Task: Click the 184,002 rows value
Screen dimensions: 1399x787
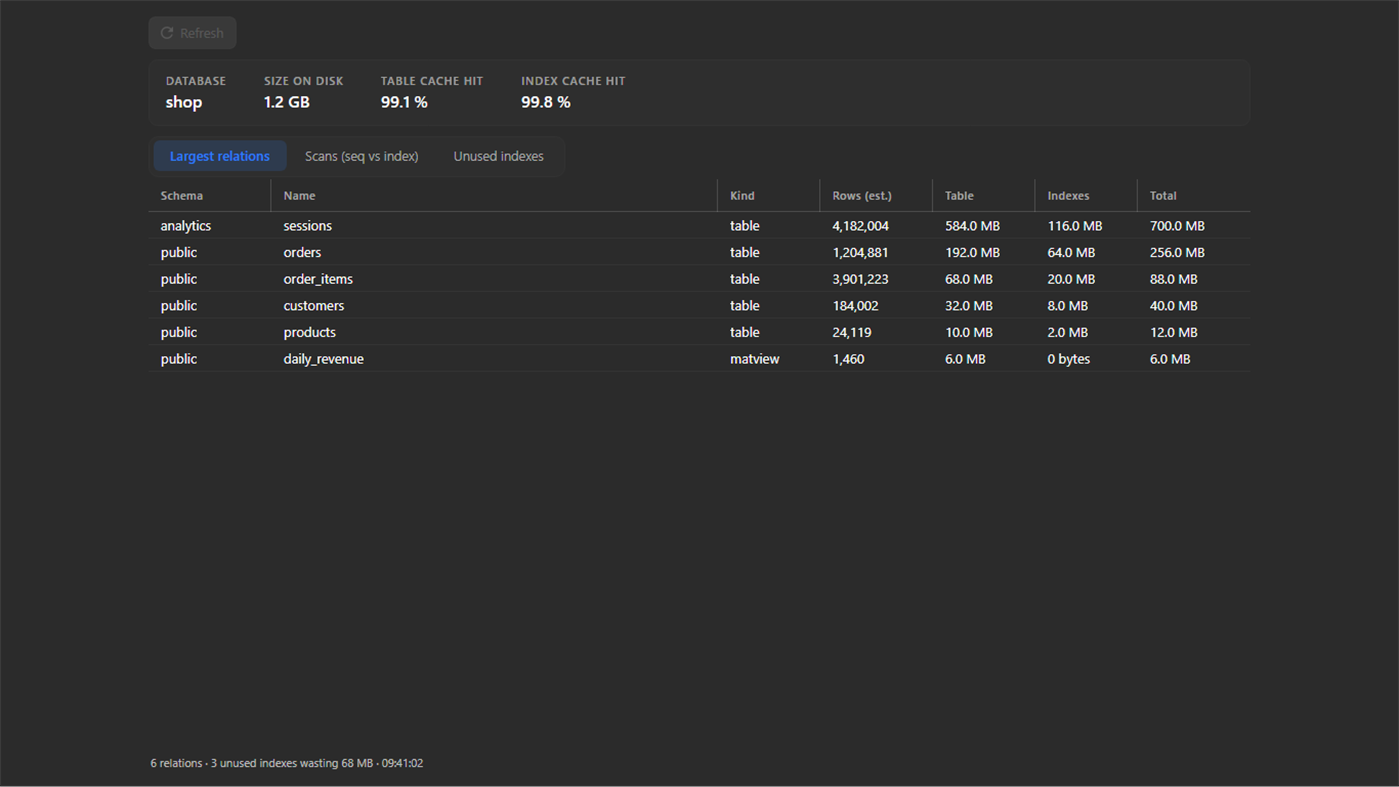Action: [856, 306]
